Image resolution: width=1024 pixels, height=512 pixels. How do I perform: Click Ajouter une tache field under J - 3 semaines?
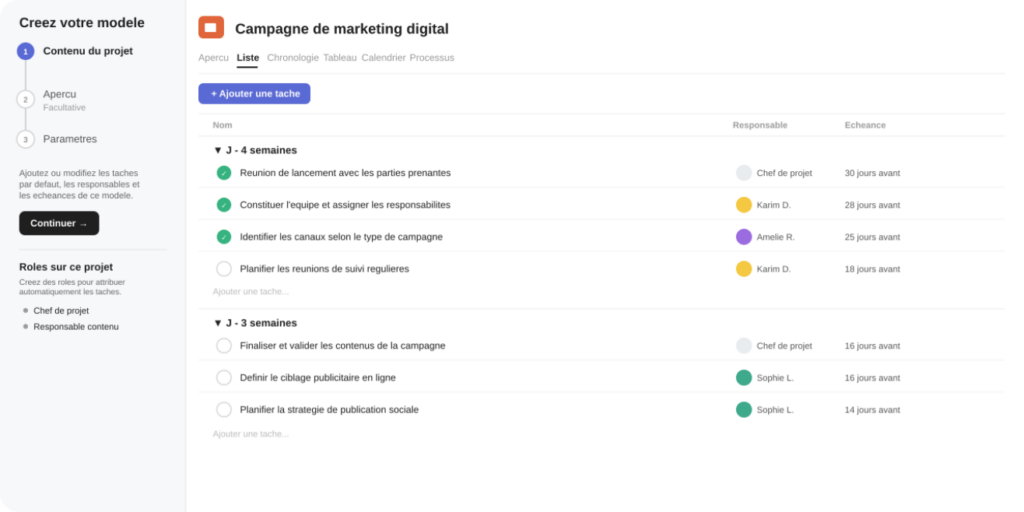251,434
